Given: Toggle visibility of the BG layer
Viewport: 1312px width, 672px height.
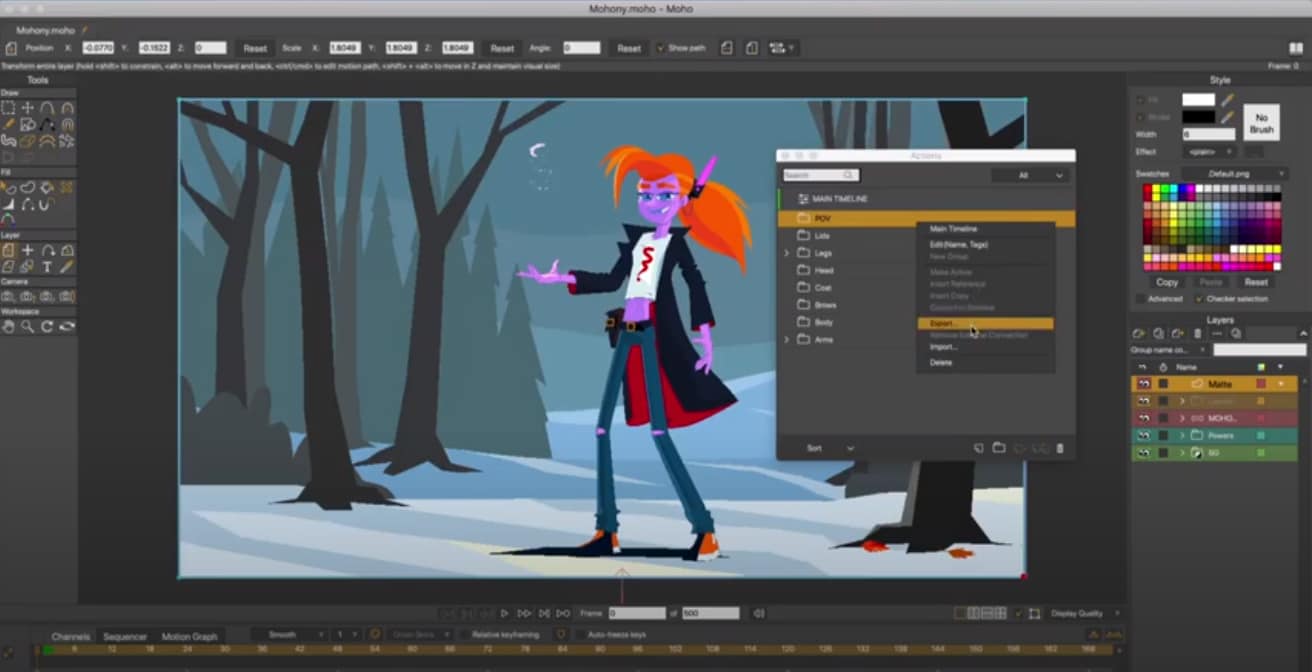Looking at the screenshot, I should (x=1143, y=453).
